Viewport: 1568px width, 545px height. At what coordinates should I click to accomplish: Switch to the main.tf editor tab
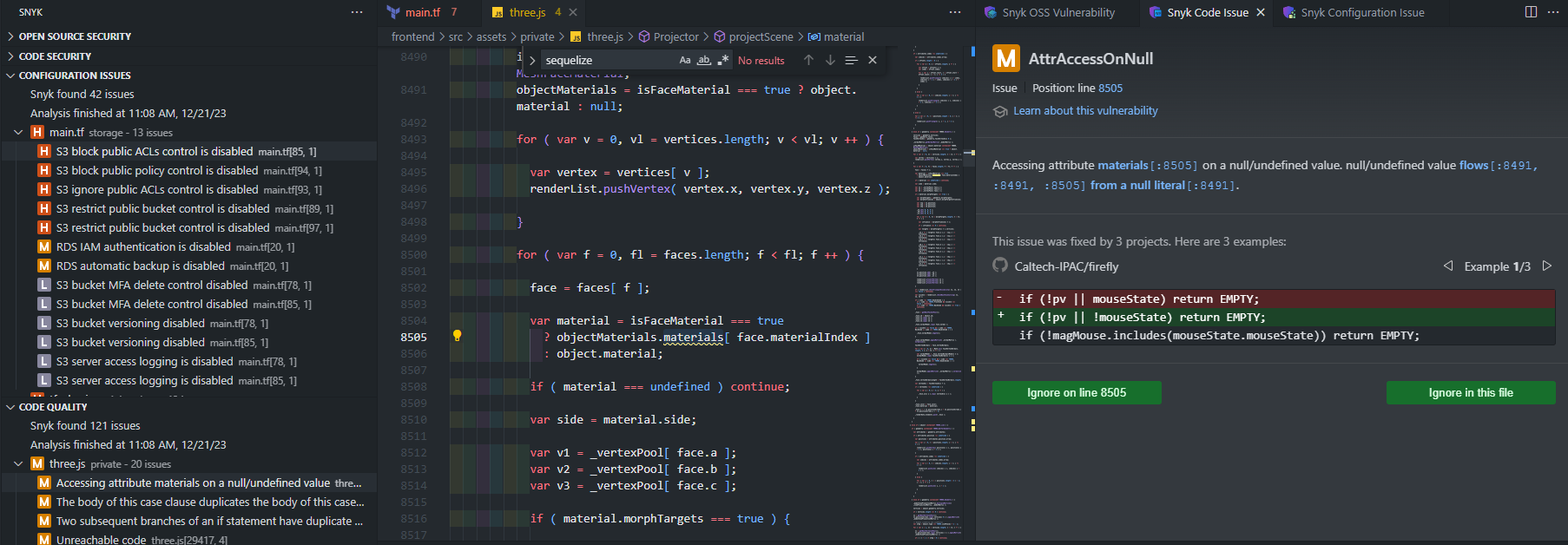click(x=422, y=12)
